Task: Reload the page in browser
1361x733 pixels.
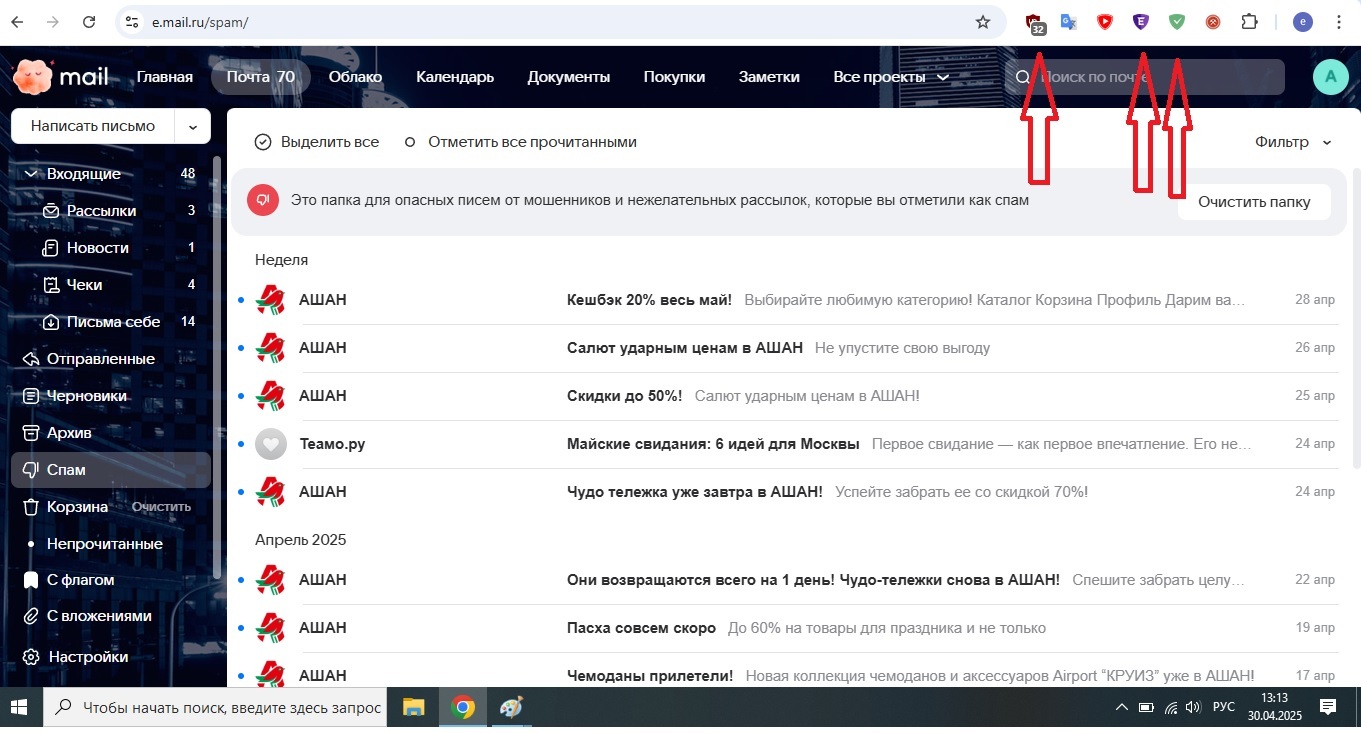Action: [x=89, y=22]
